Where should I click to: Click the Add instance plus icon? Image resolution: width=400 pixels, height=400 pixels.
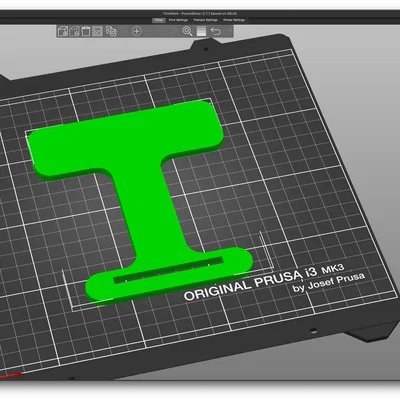137,31
